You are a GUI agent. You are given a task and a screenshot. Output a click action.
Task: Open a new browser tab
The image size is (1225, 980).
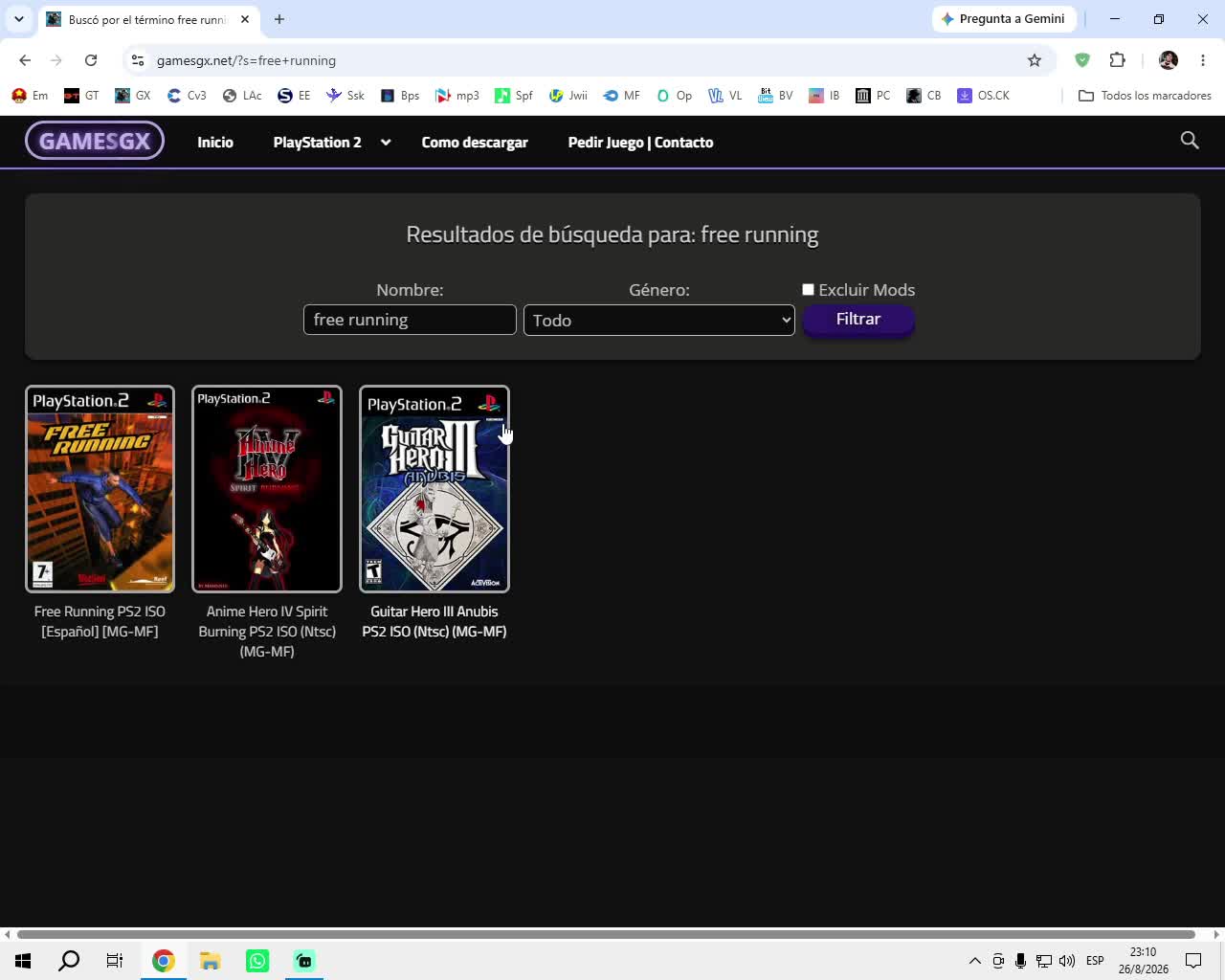point(279,19)
